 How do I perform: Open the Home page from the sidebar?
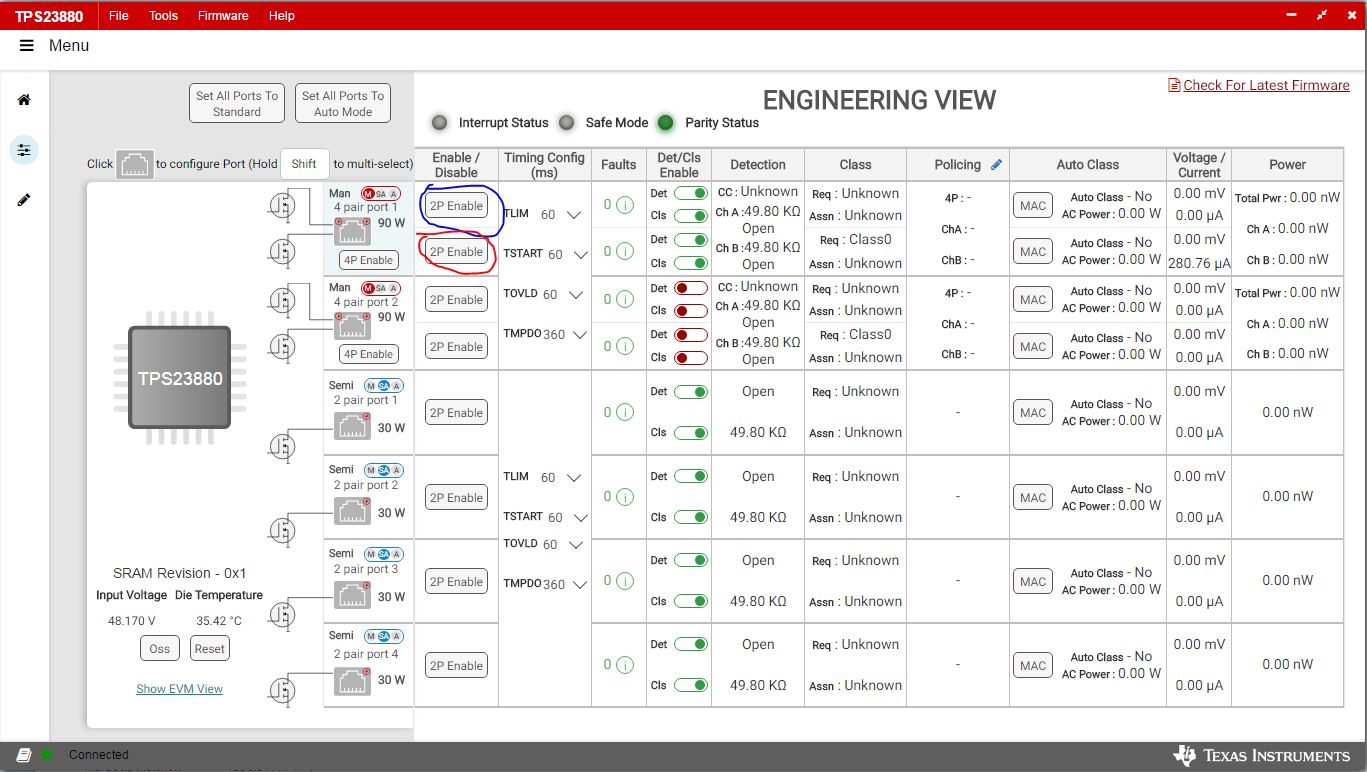tap(24, 100)
